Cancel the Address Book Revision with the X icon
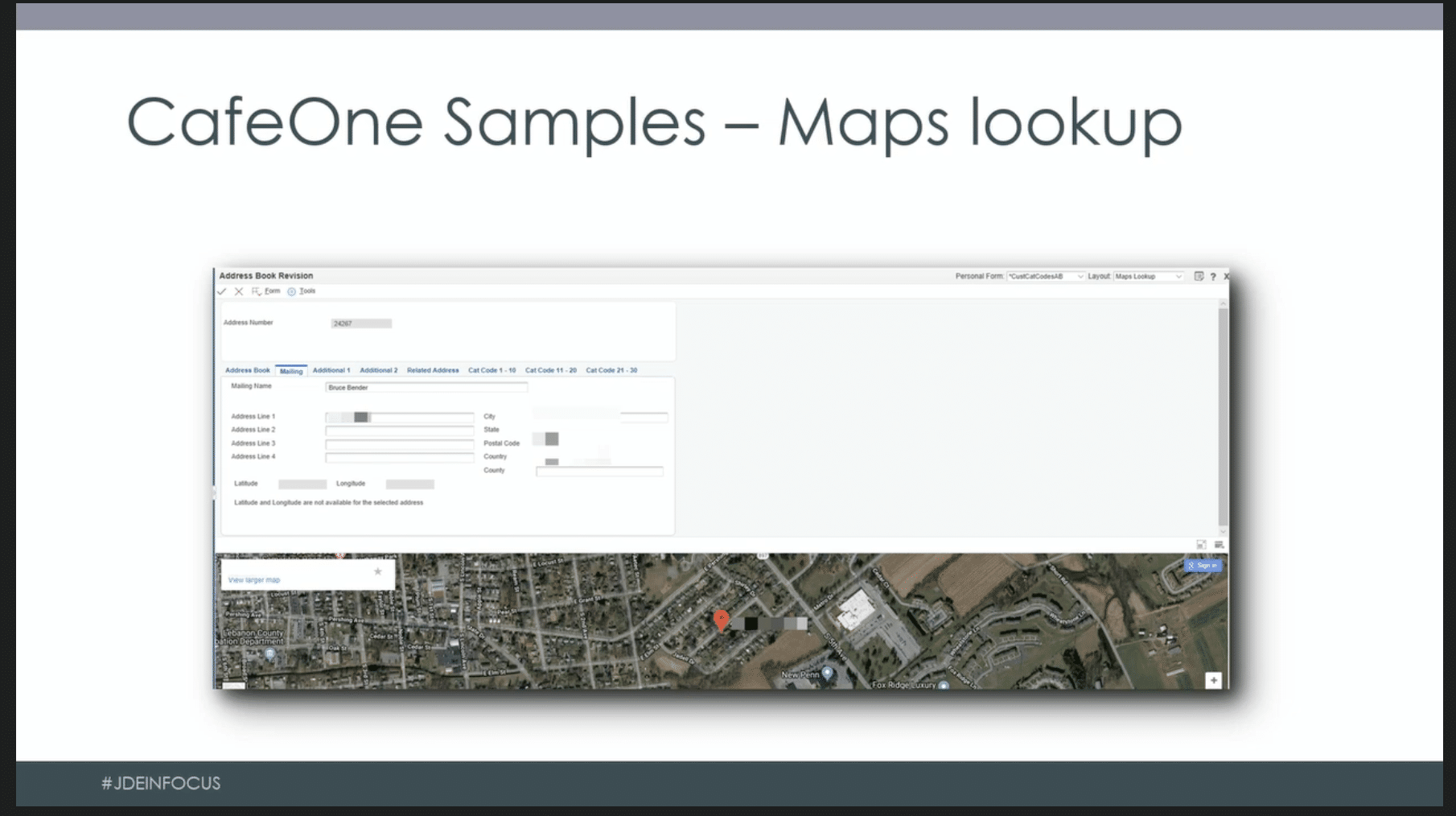This screenshot has width=1456, height=816. (238, 291)
